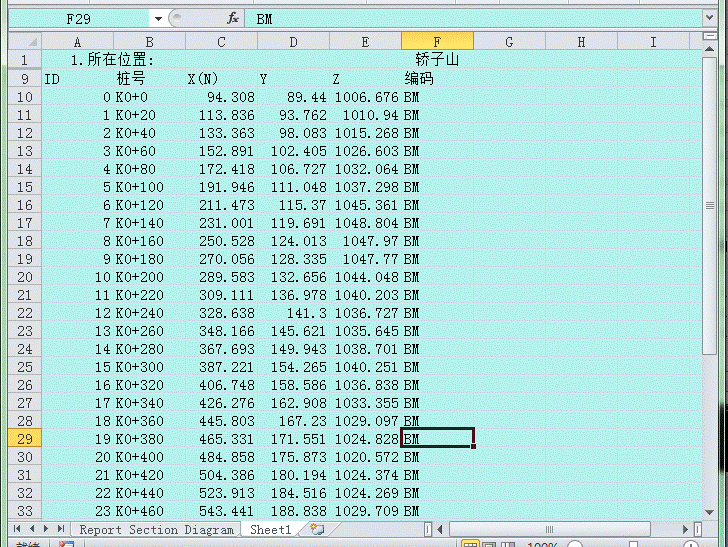Switch to Normal view in status bar
This screenshot has width=728, height=547.
tap(468, 545)
